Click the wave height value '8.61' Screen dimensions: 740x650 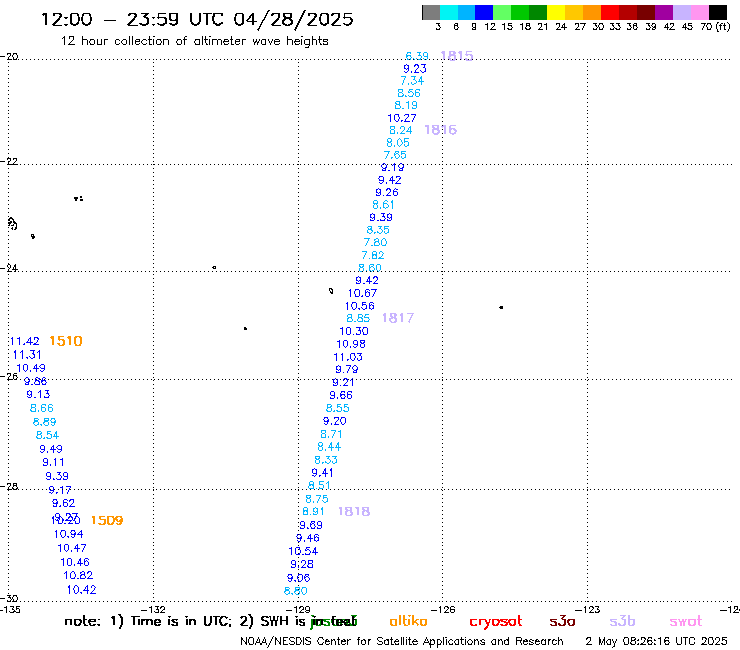point(383,205)
